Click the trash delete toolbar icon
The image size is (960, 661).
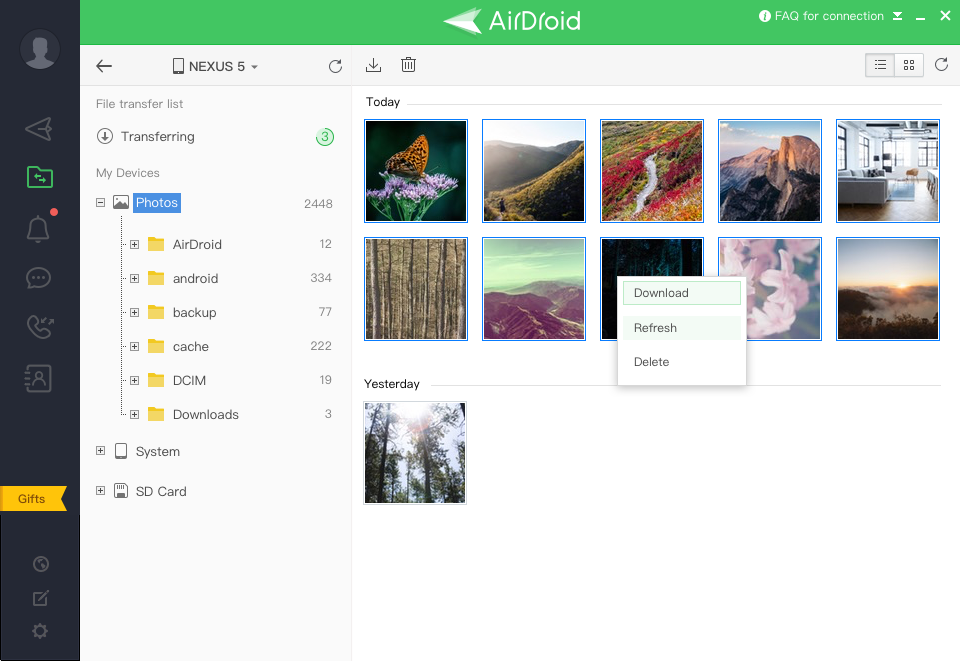[408, 64]
